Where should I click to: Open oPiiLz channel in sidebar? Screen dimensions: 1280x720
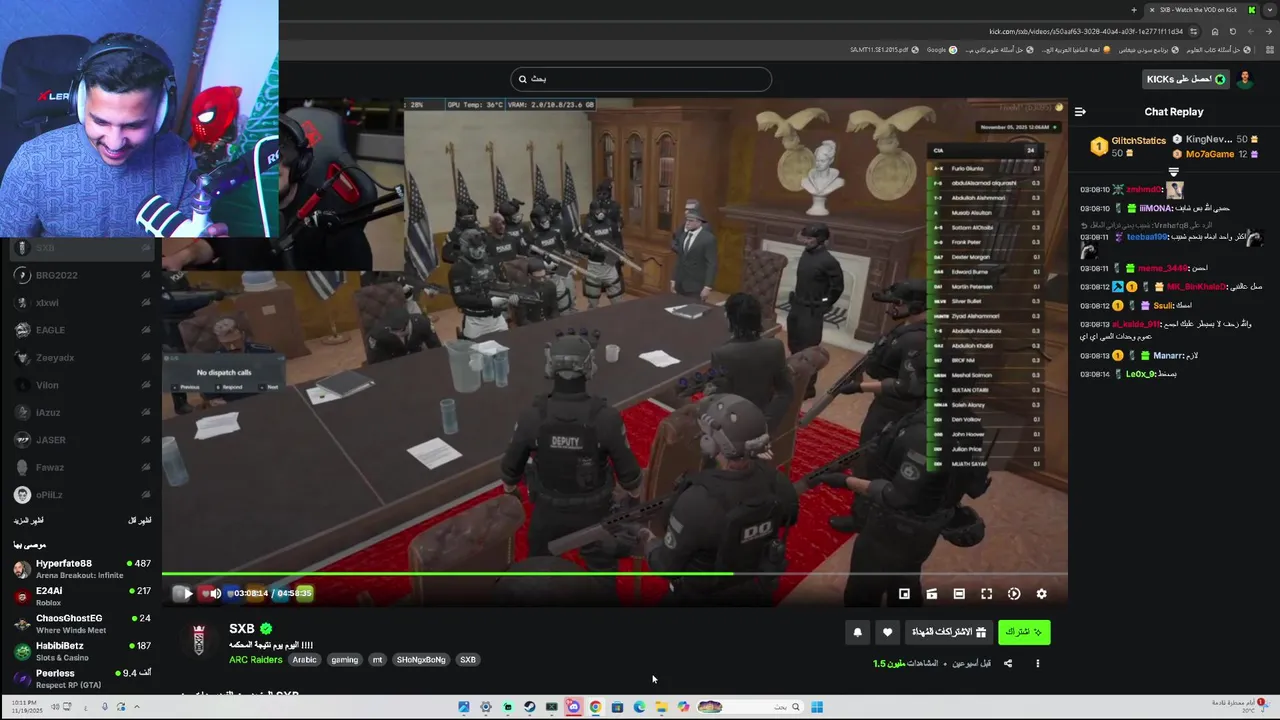pyautogui.click(x=82, y=495)
